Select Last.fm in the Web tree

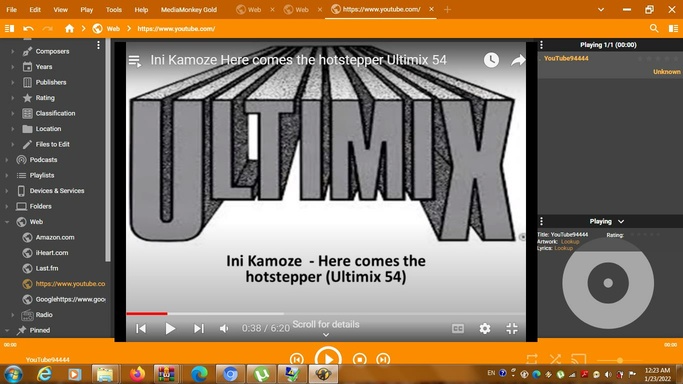(x=47, y=268)
